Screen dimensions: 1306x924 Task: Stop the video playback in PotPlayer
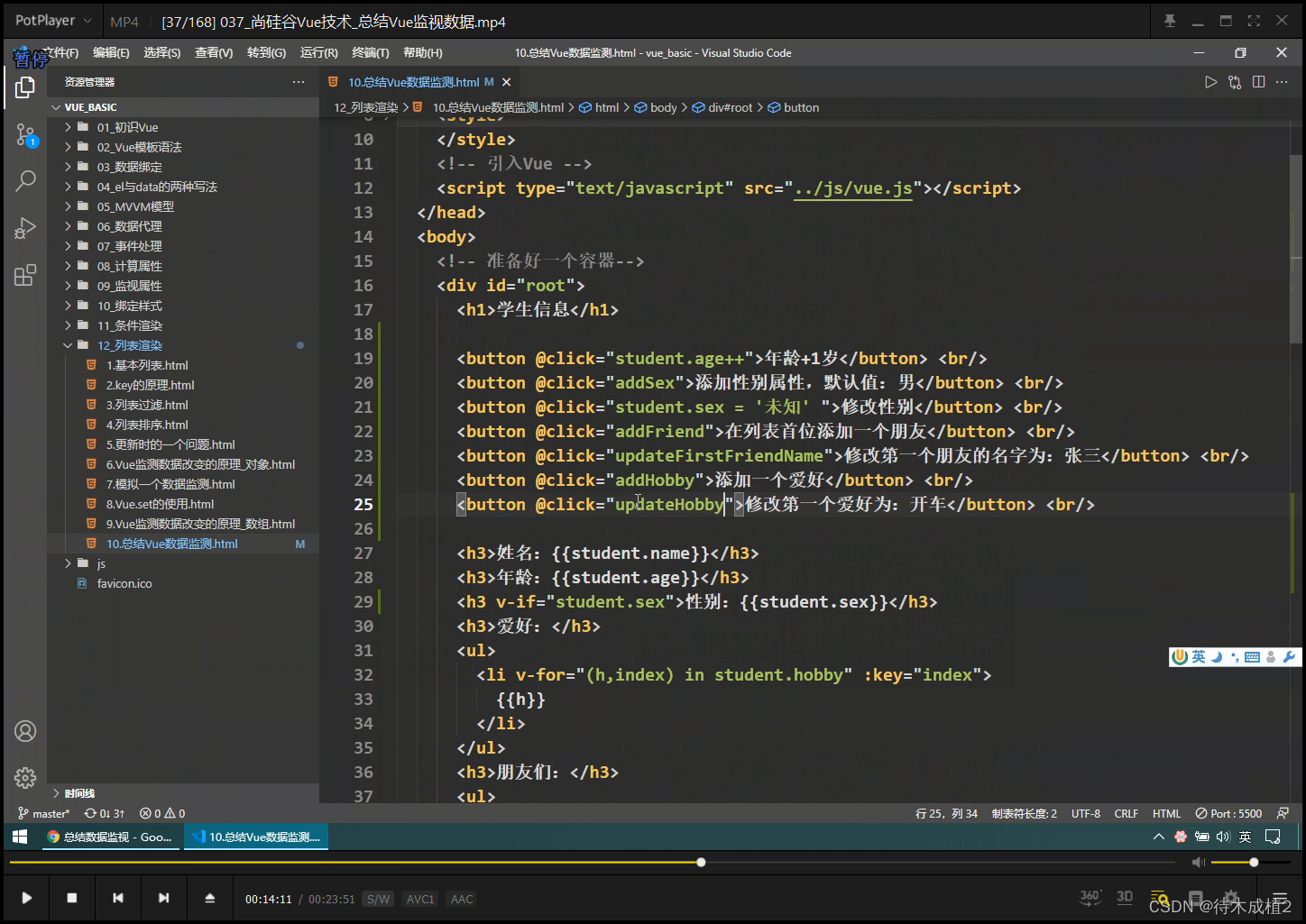click(x=72, y=898)
